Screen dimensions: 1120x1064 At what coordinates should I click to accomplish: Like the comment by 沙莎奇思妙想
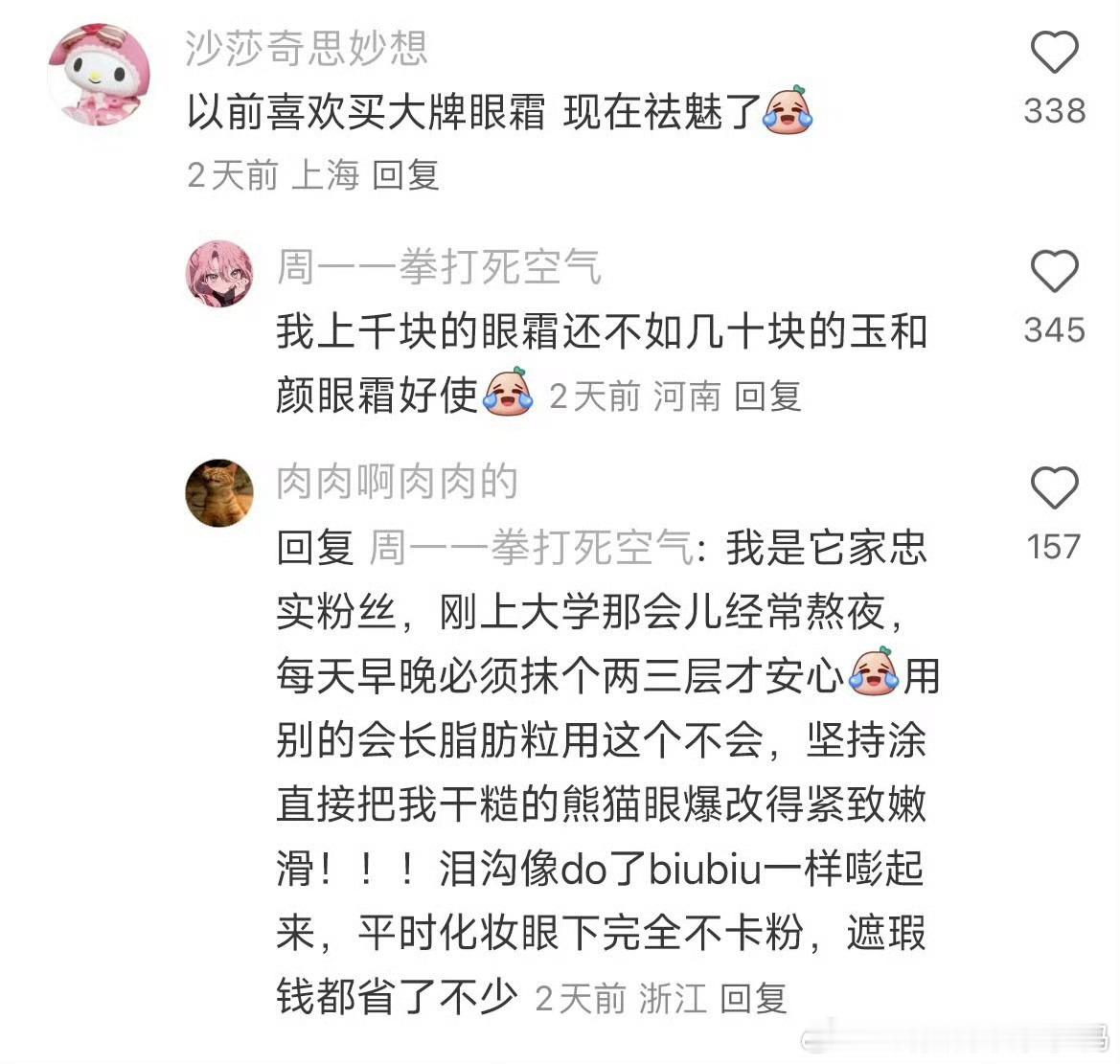(1054, 52)
